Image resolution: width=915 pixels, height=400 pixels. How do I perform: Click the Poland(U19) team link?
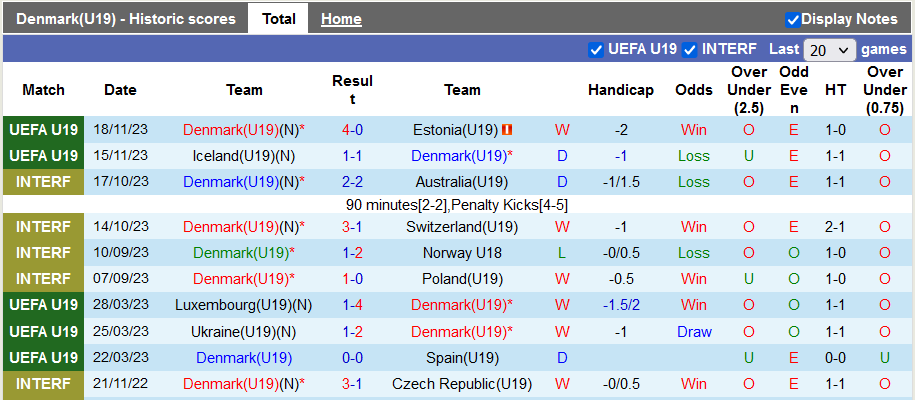click(462, 279)
